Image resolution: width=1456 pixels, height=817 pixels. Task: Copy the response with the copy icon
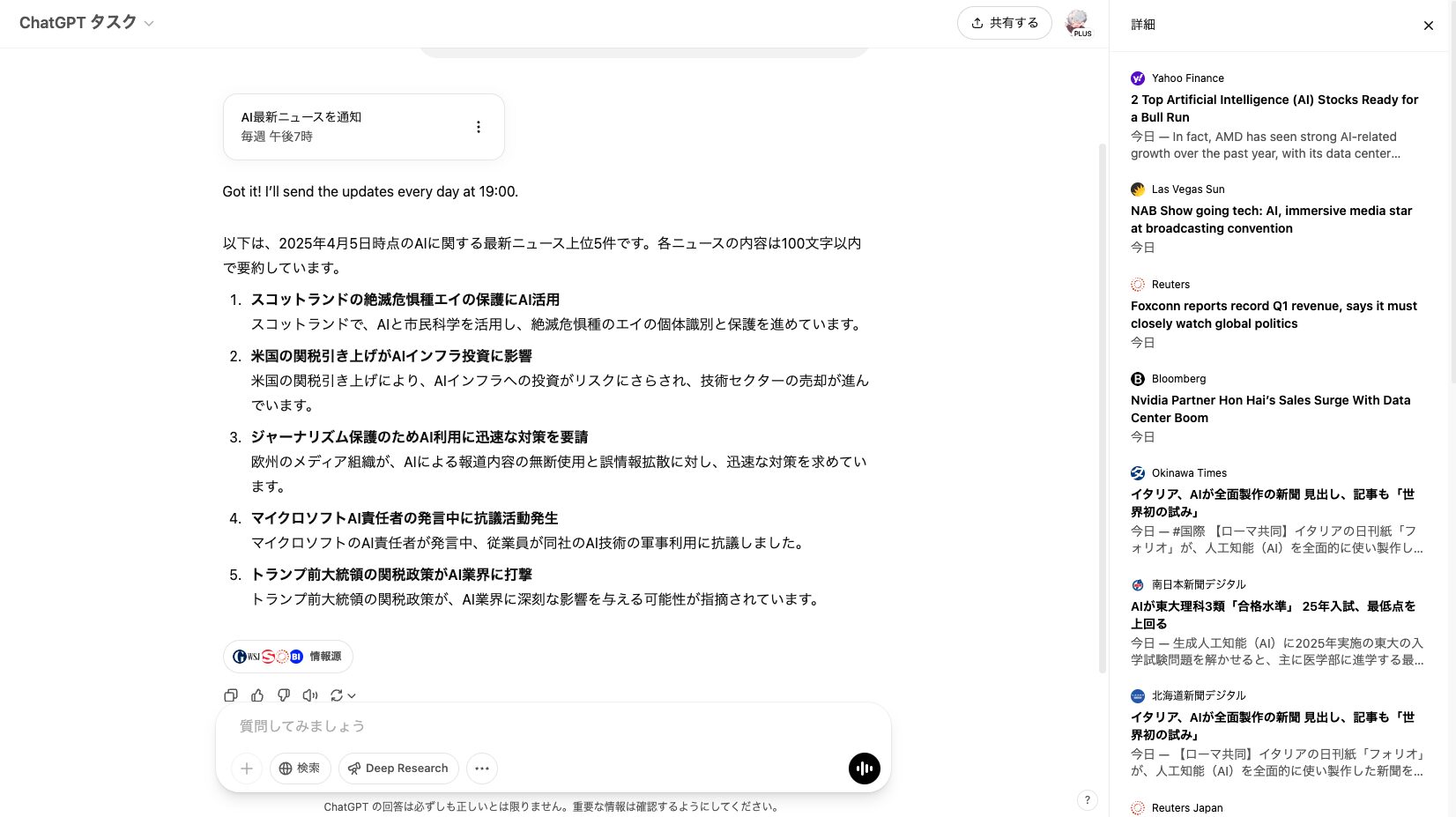tap(231, 695)
